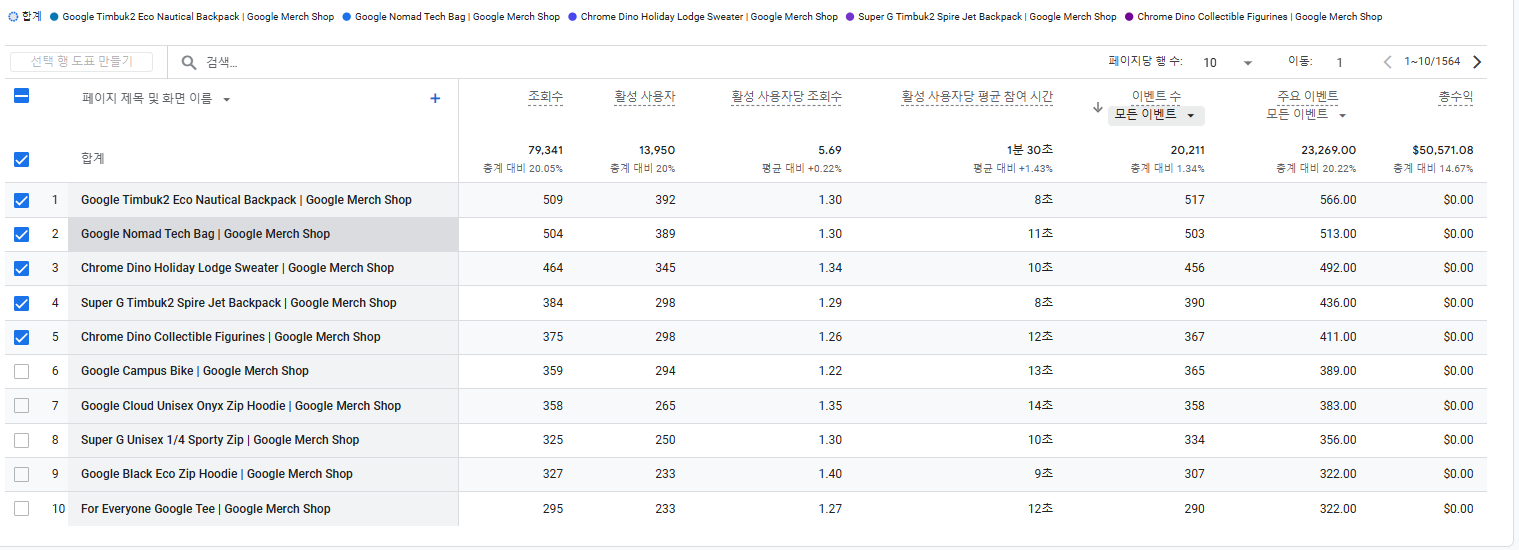This screenshot has width=1519, height=550.
Task: Uncheck Super G Timbuk2 Spire Jet Backpack row
Action: coord(21,303)
